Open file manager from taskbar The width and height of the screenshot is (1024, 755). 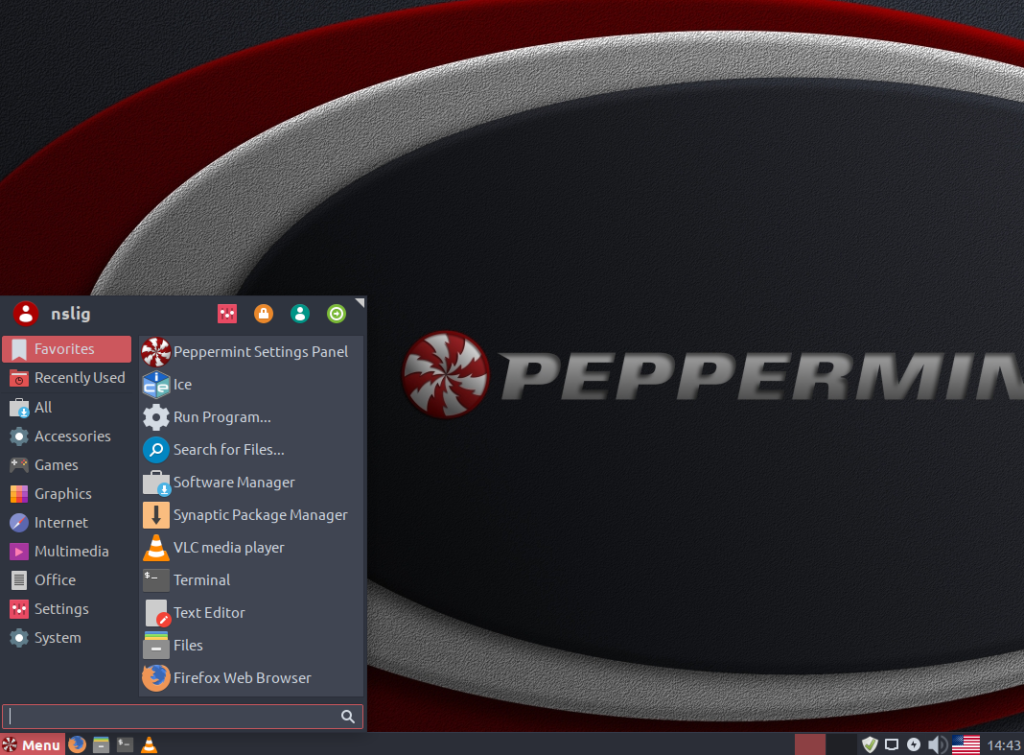pyautogui.click(x=101, y=745)
